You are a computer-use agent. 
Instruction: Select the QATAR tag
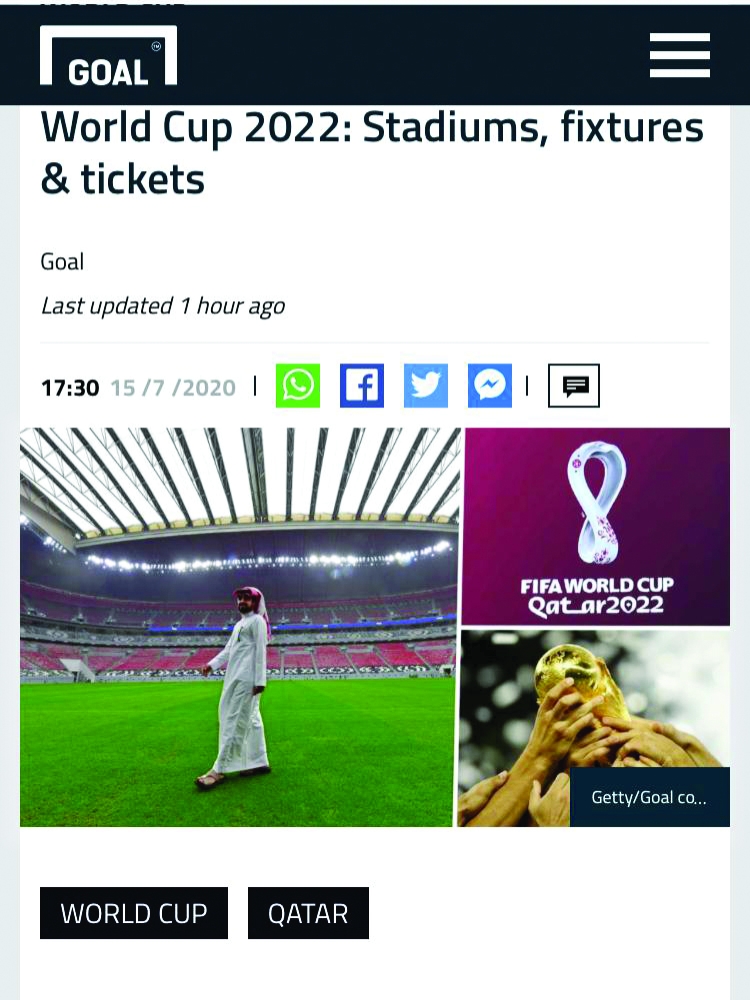pos(308,913)
